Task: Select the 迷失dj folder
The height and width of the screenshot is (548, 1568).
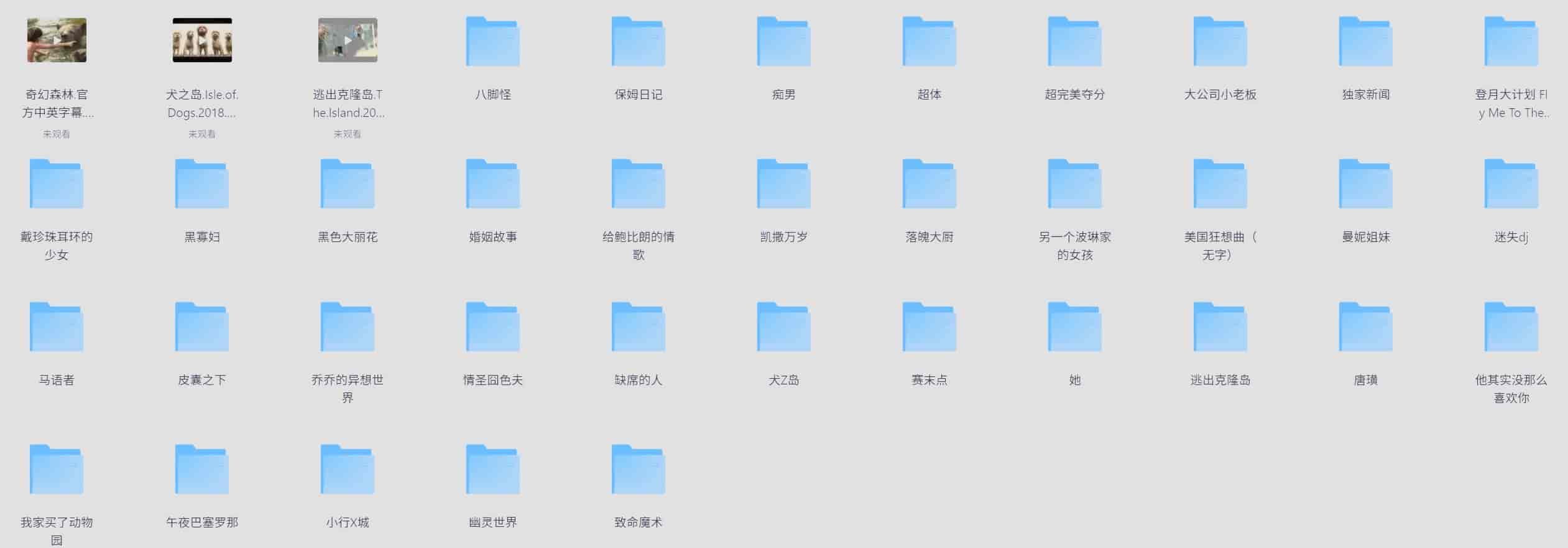Action: click(x=1511, y=185)
